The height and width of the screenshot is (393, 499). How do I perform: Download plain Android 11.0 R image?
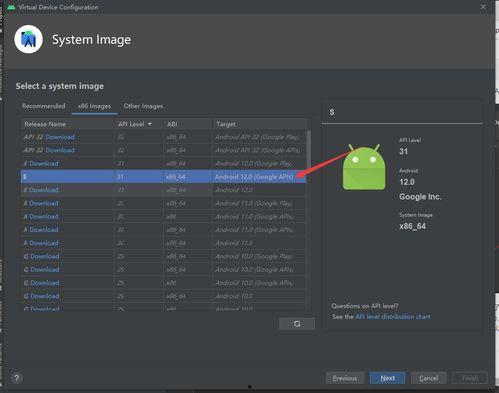coord(44,243)
